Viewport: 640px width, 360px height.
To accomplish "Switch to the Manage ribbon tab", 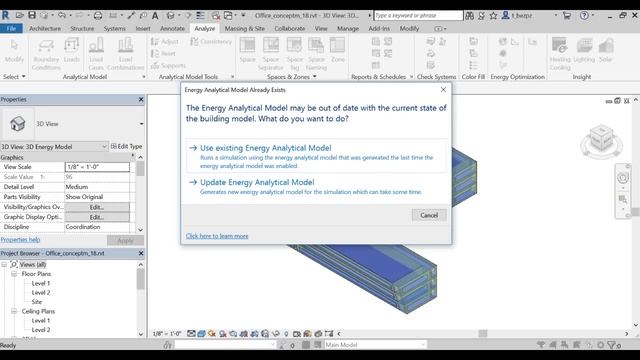I will click(348, 29).
